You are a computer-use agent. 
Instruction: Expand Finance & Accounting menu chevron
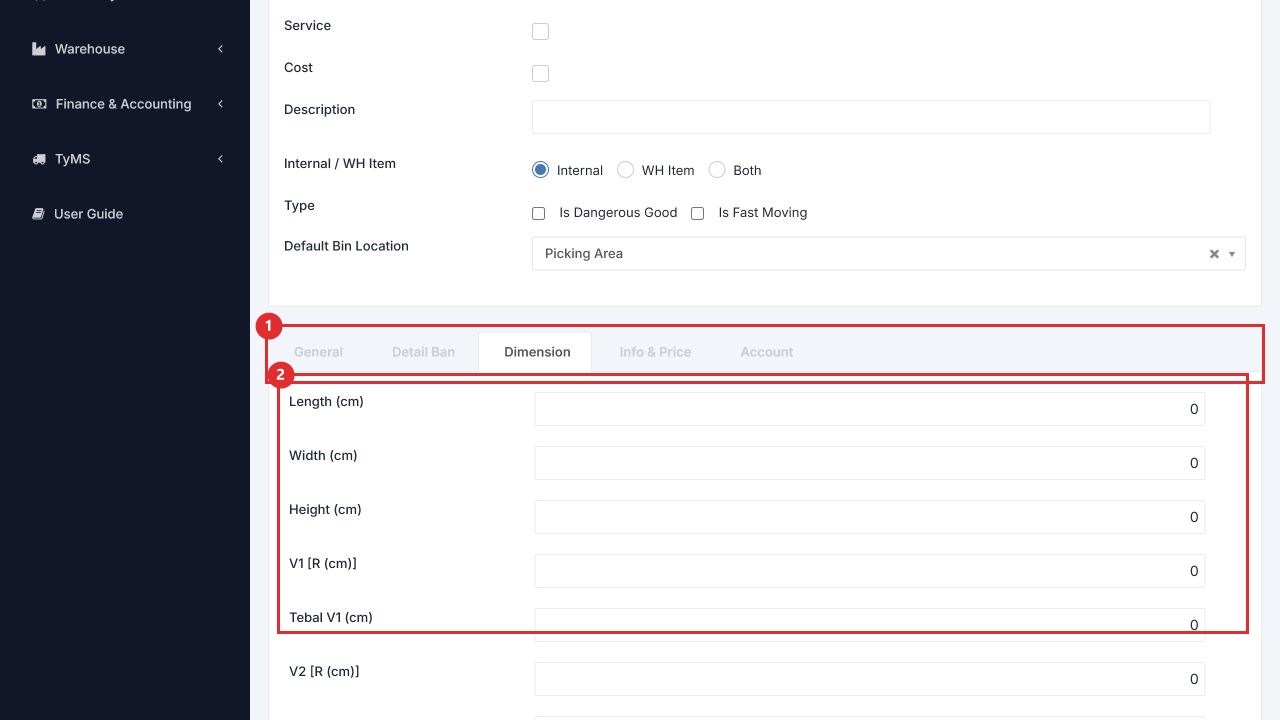point(220,104)
